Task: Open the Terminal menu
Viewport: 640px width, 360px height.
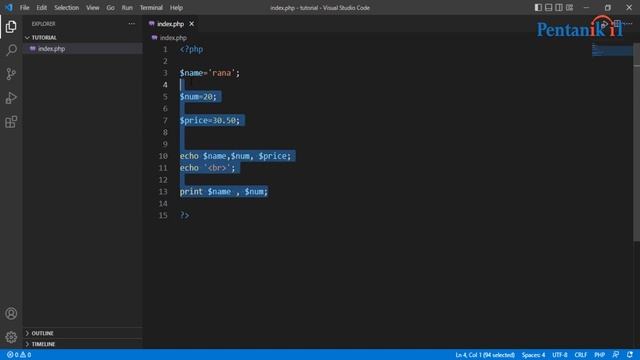Action: point(151,7)
